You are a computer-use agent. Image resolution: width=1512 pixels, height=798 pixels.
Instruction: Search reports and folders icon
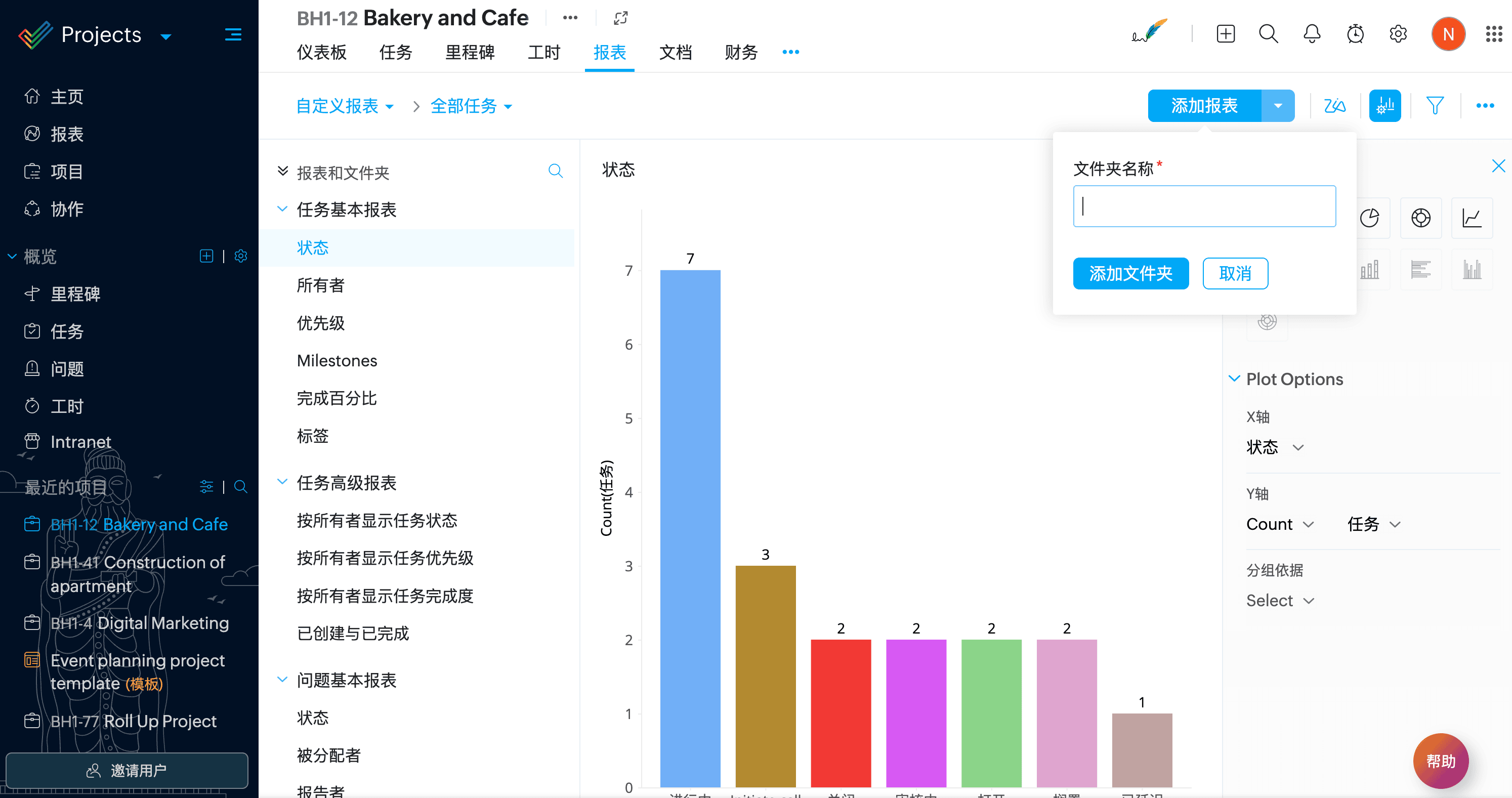coord(555,171)
